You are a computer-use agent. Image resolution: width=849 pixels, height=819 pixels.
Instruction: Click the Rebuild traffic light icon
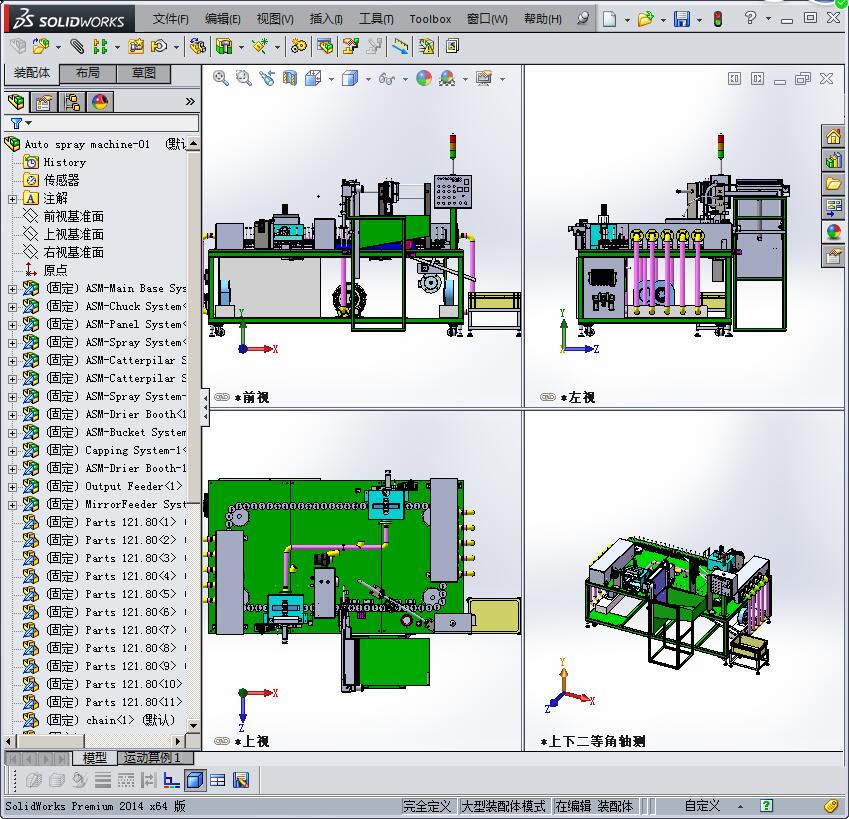(718, 19)
